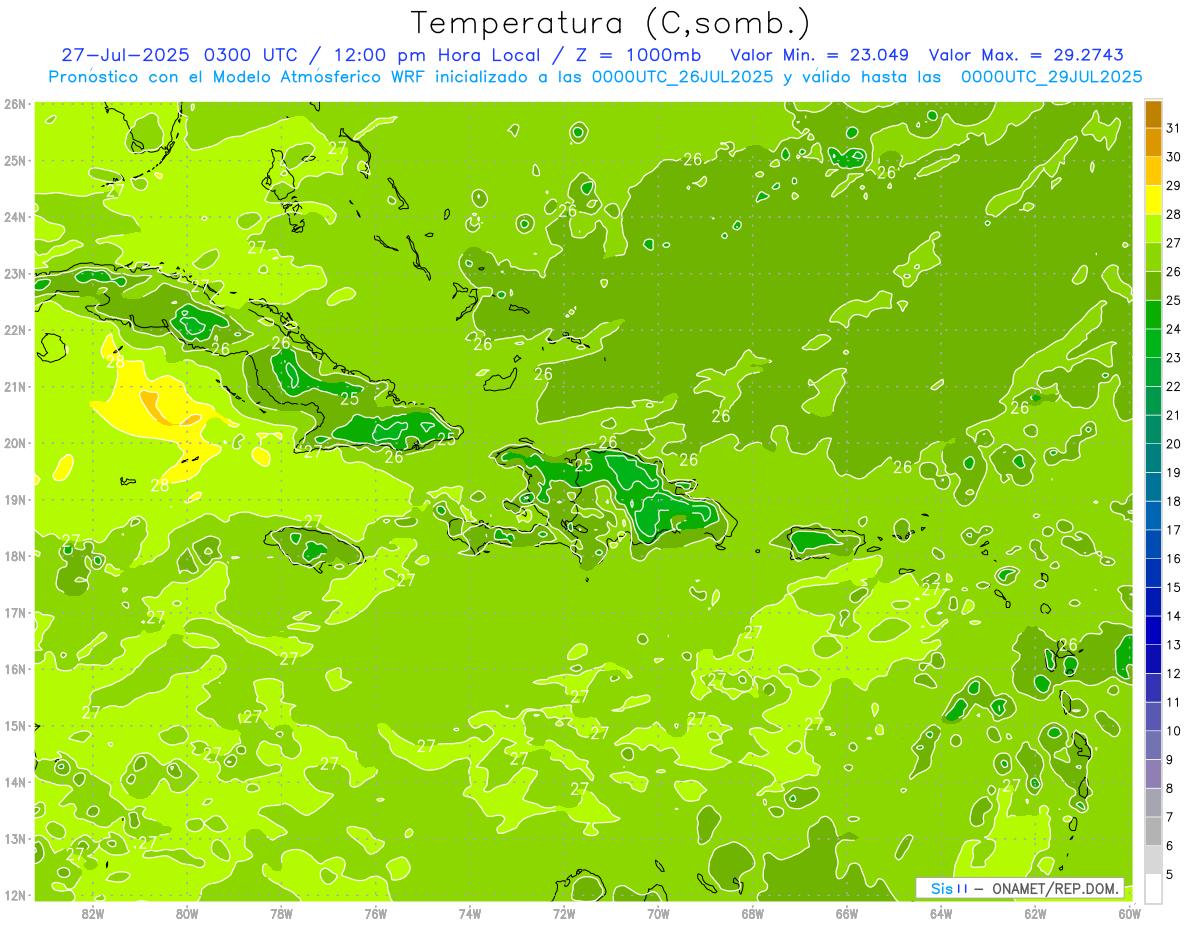Click the 23 label on the colorbar
Image resolution: width=1200 pixels, height=927 pixels.
[x=1173, y=357]
